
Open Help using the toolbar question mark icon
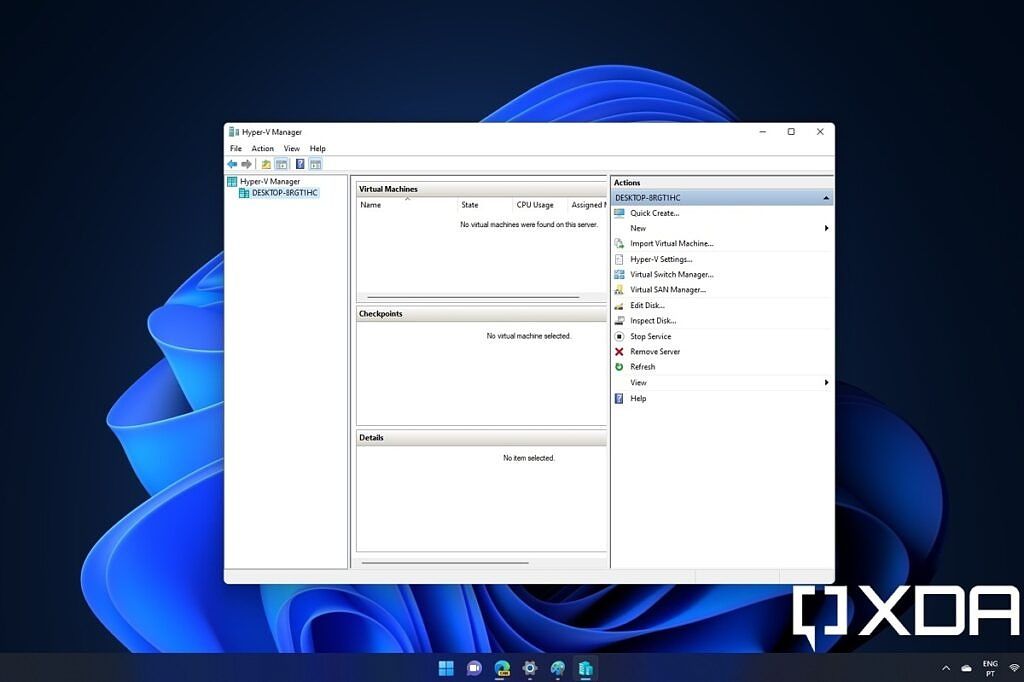click(x=301, y=163)
